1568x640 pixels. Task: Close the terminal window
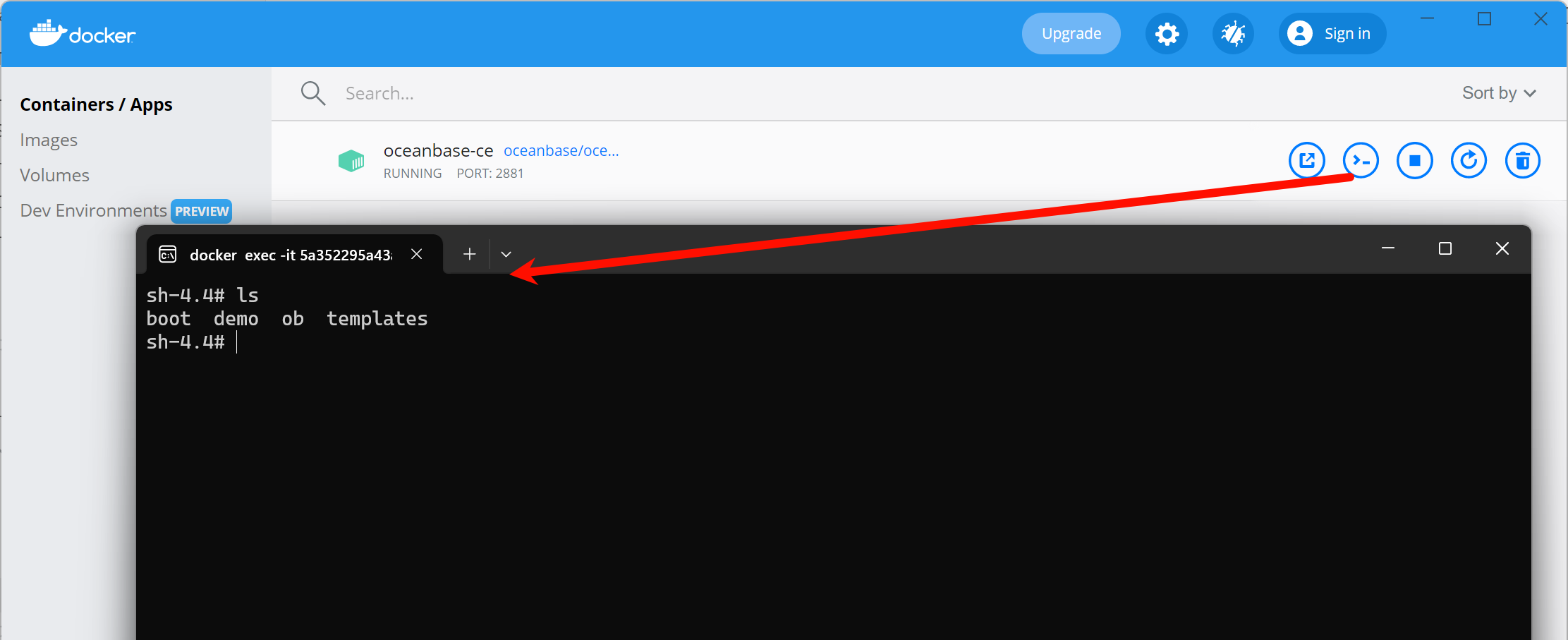1502,248
